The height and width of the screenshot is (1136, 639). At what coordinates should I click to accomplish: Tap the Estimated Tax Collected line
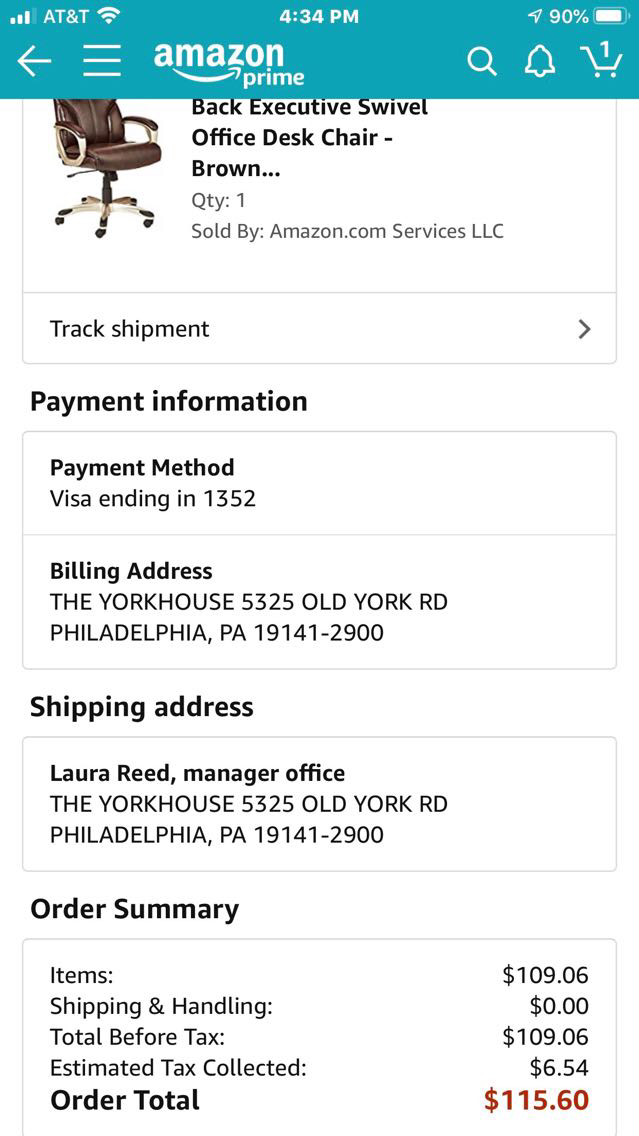point(319,1068)
